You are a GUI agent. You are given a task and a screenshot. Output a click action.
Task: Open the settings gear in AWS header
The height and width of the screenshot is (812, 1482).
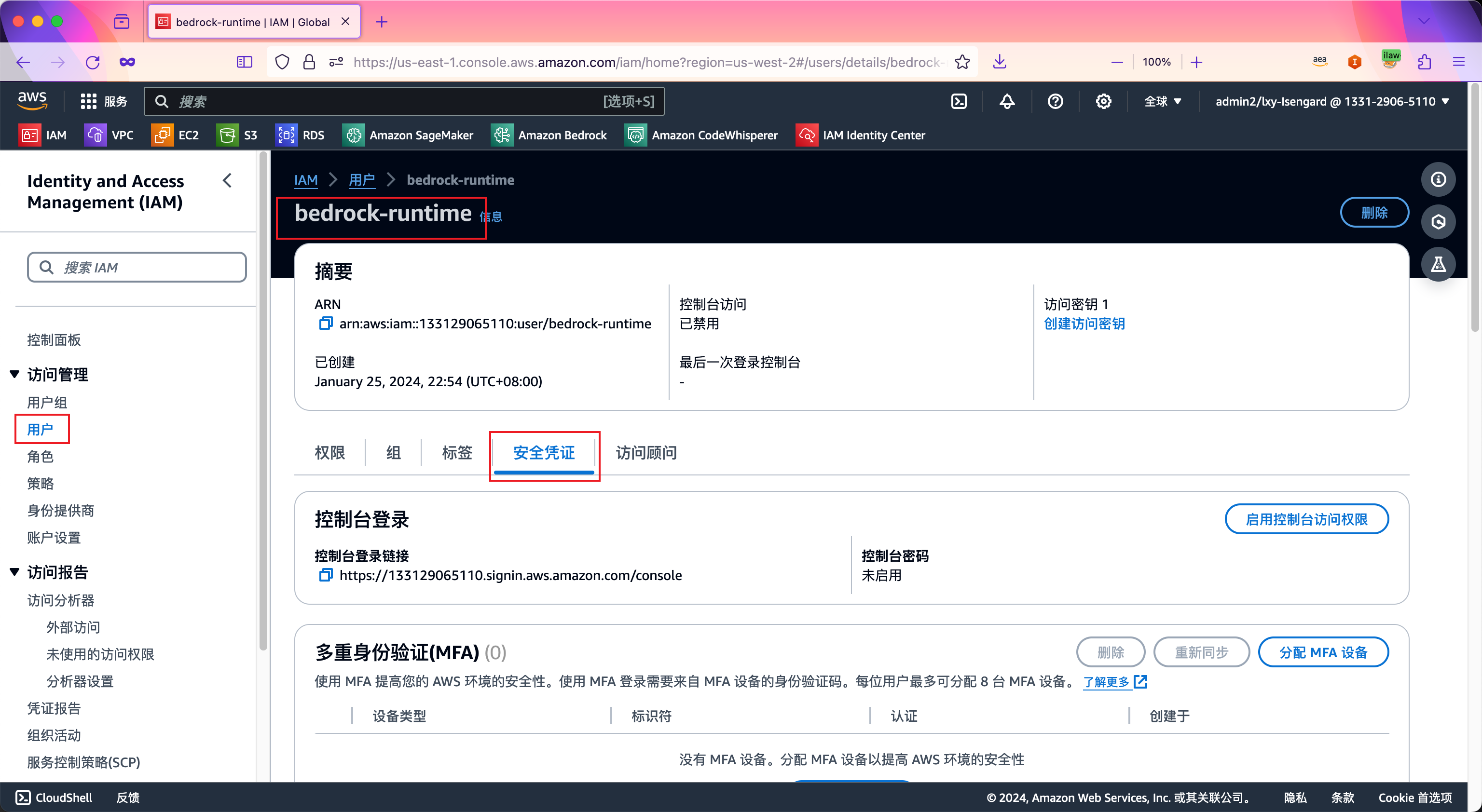click(x=1103, y=101)
